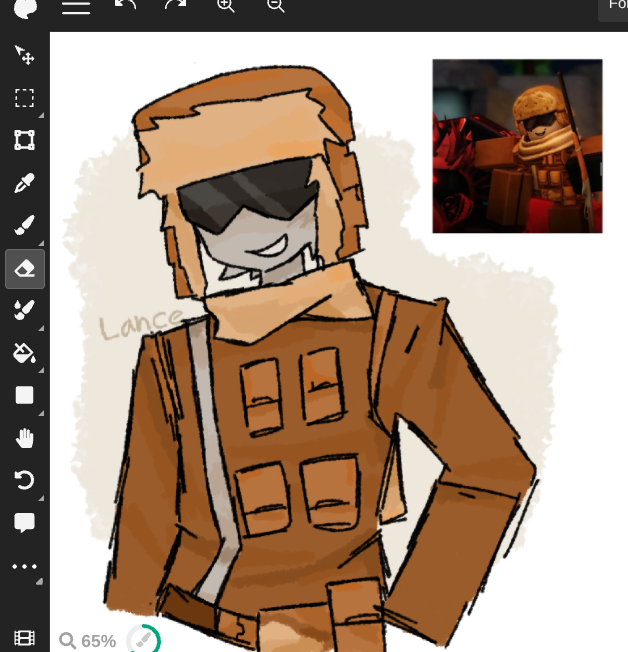Click the circular brush indicator beside zoom percentage
The height and width of the screenshot is (652, 628).
[x=143, y=640]
